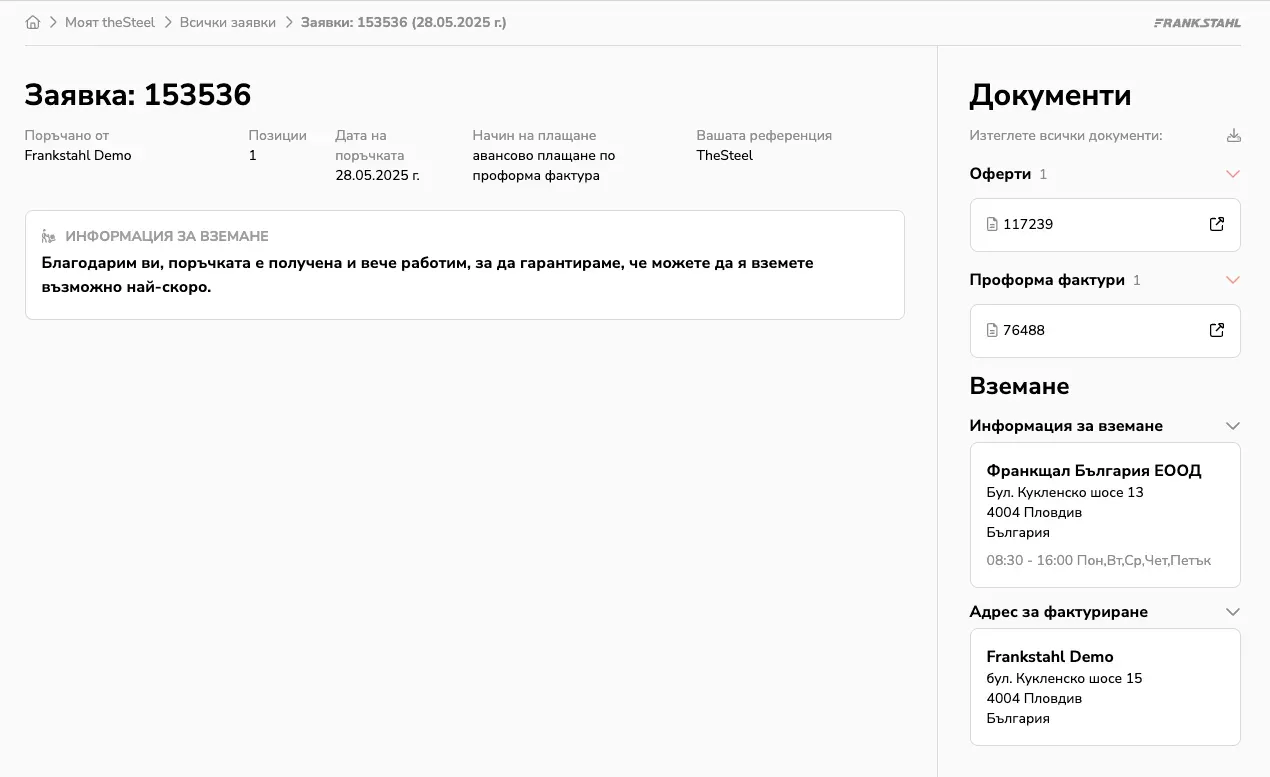Collapse the Оферти section
This screenshot has width=1270, height=777.
[x=1233, y=174]
